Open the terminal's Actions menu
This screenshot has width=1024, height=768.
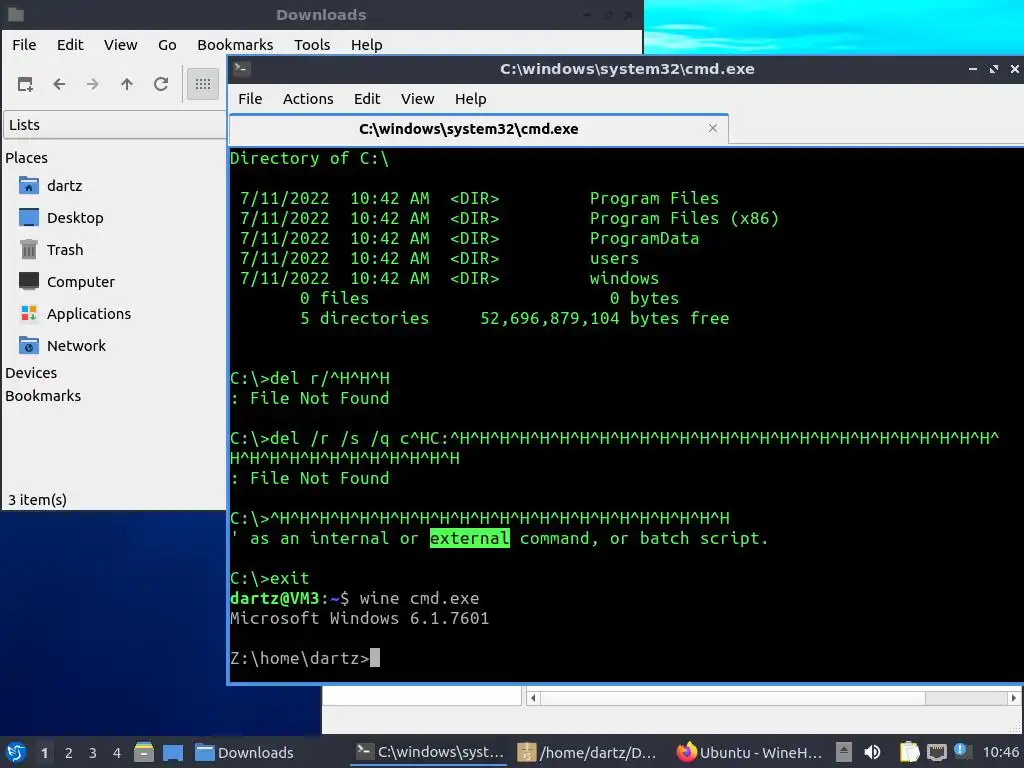(308, 99)
